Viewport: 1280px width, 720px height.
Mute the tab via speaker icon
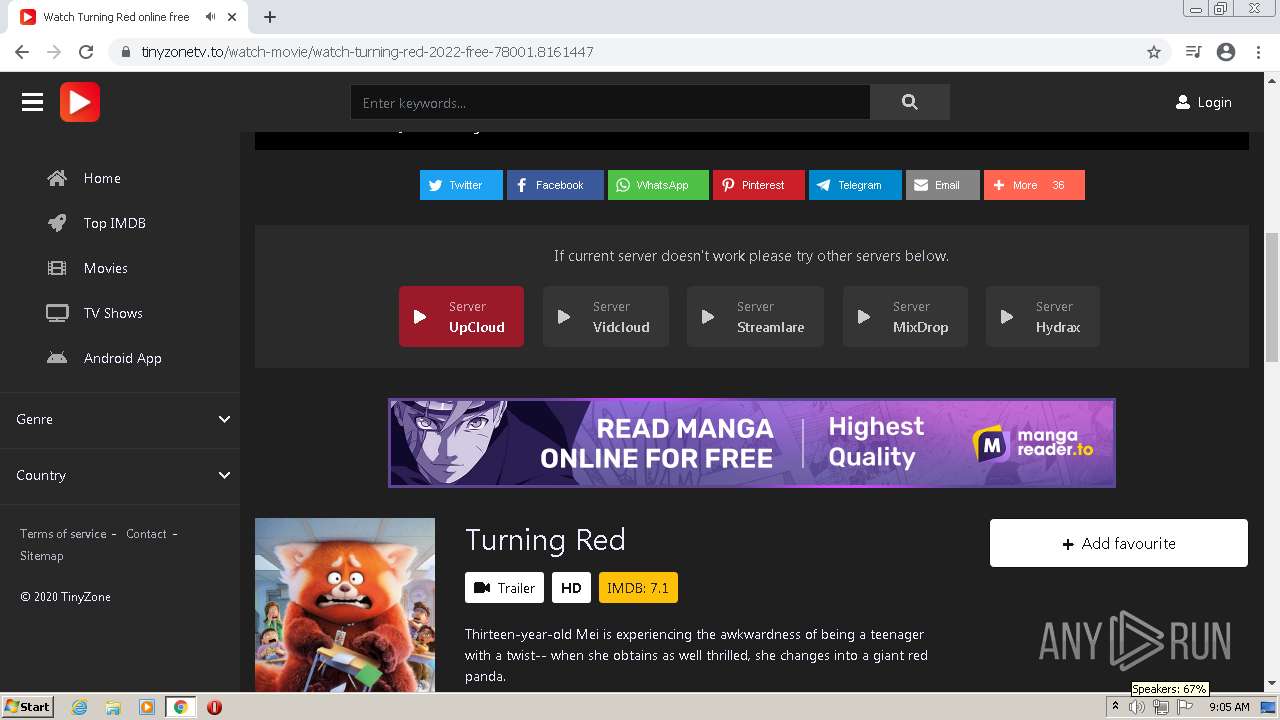point(210,17)
